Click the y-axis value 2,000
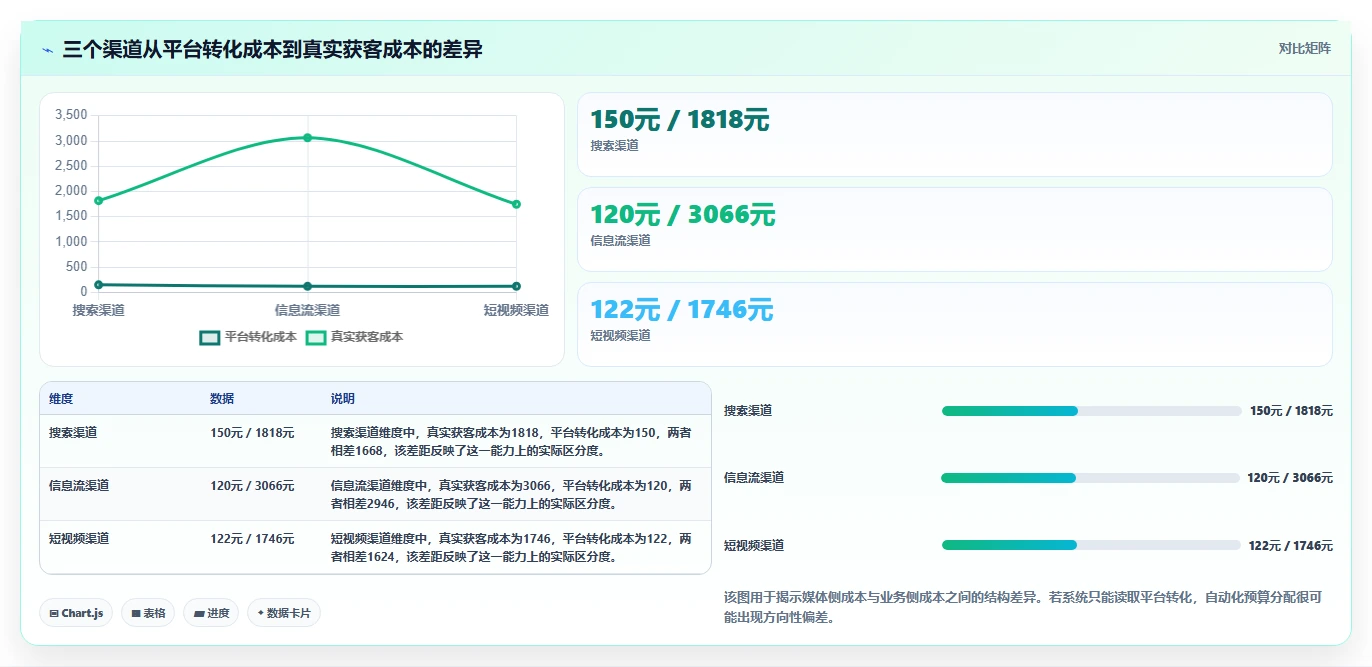 click(71, 191)
